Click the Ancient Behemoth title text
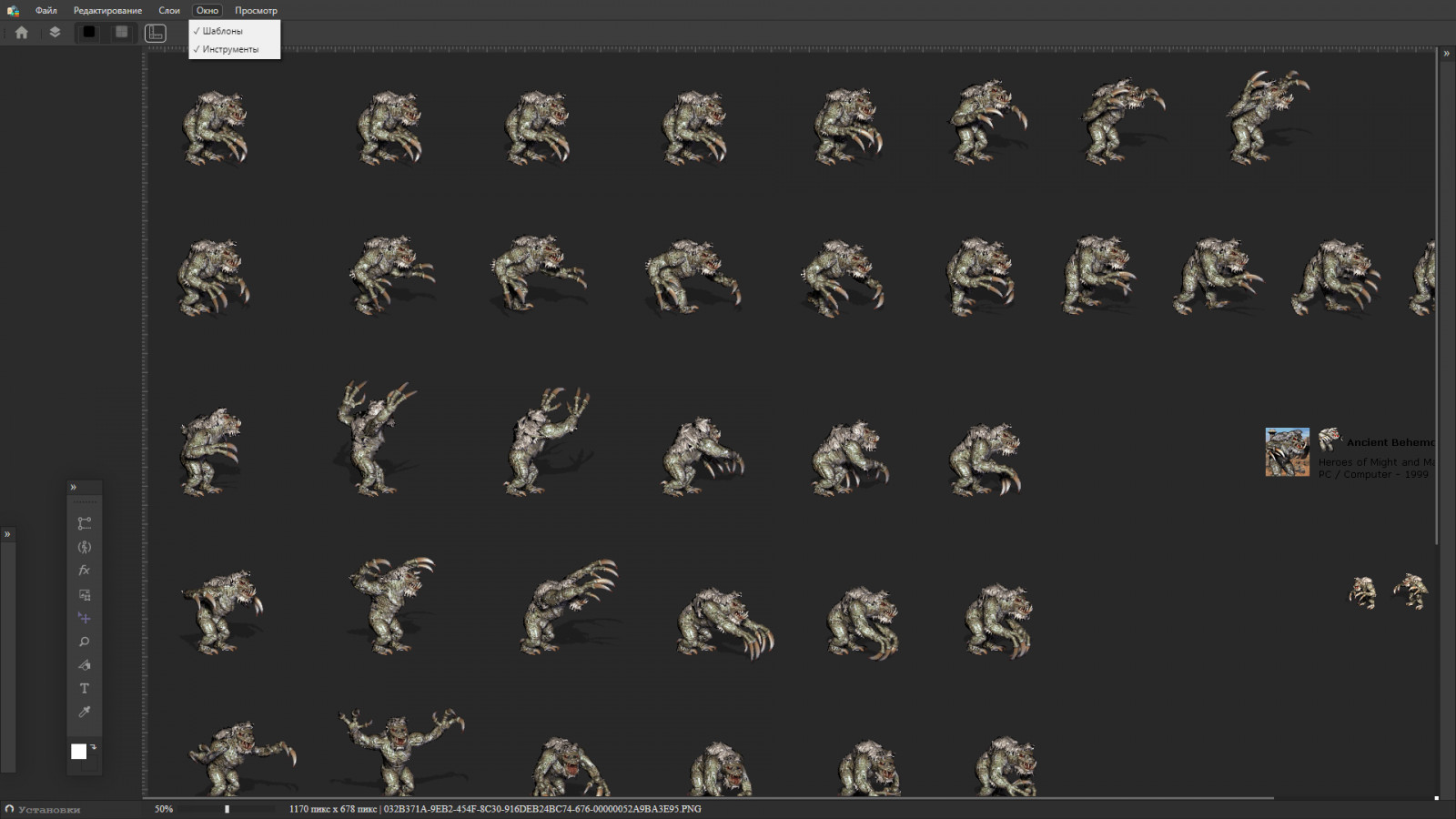Image resolution: width=1456 pixels, height=819 pixels. [x=1390, y=442]
